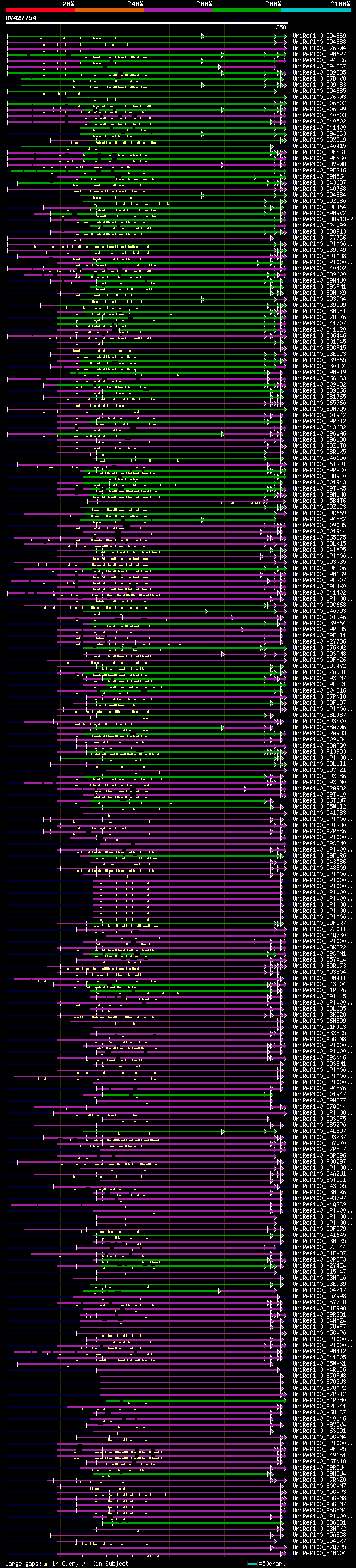Select the UniRef100_Q9XIL9 label
The width and height of the screenshot is (356, 1568).
coord(319,140)
